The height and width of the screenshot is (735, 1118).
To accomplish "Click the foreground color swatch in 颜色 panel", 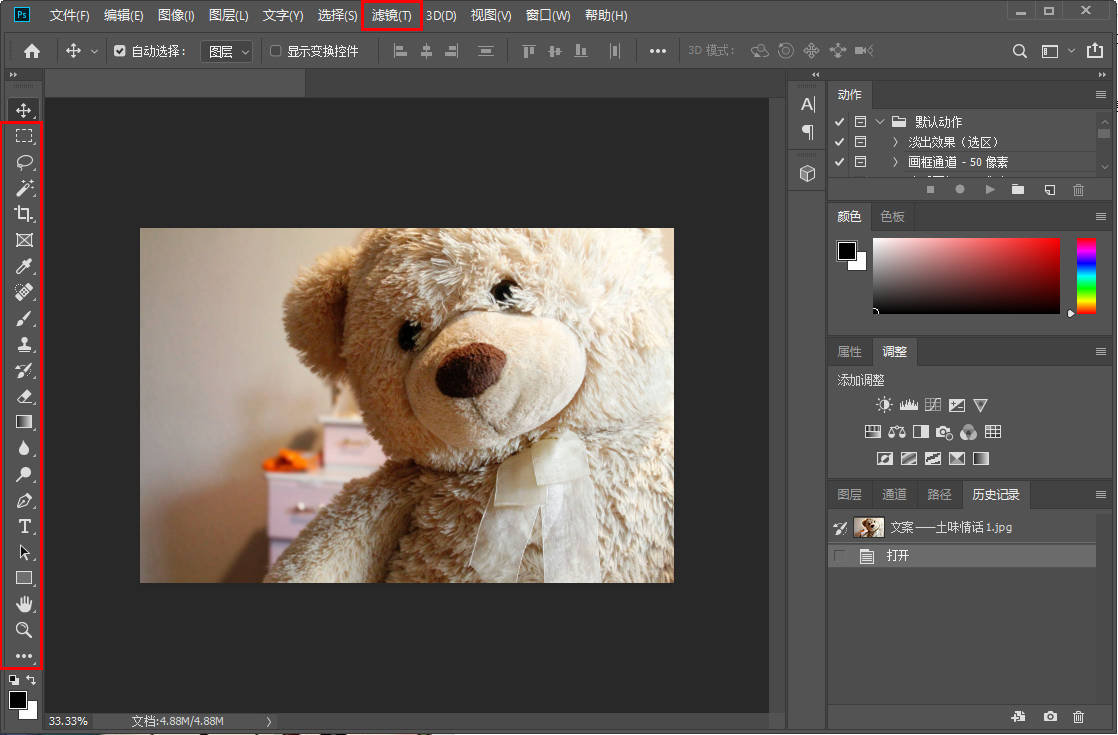I will pyautogui.click(x=847, y=250).
